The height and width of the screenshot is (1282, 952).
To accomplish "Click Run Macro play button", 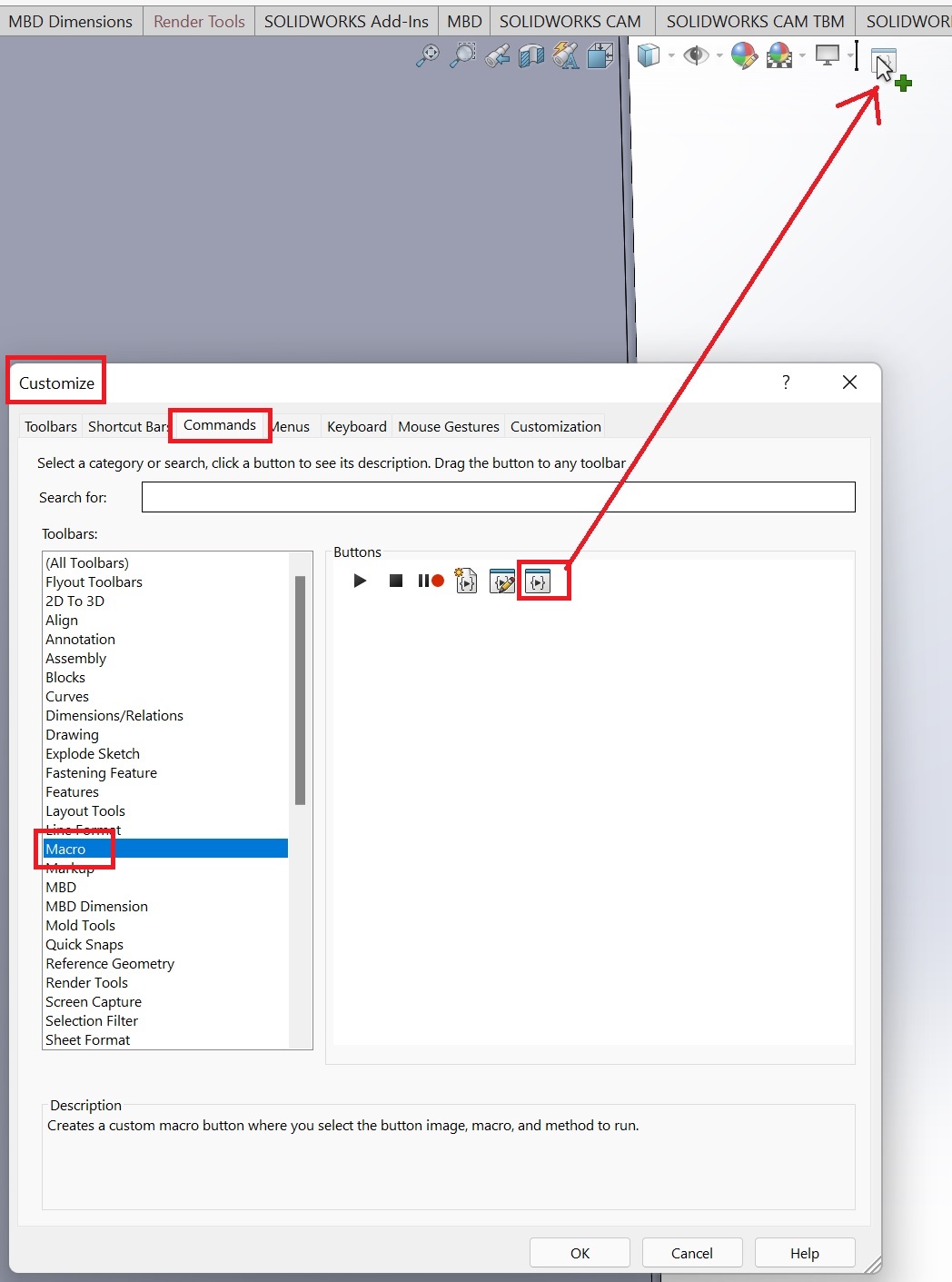I will (360, 581).
